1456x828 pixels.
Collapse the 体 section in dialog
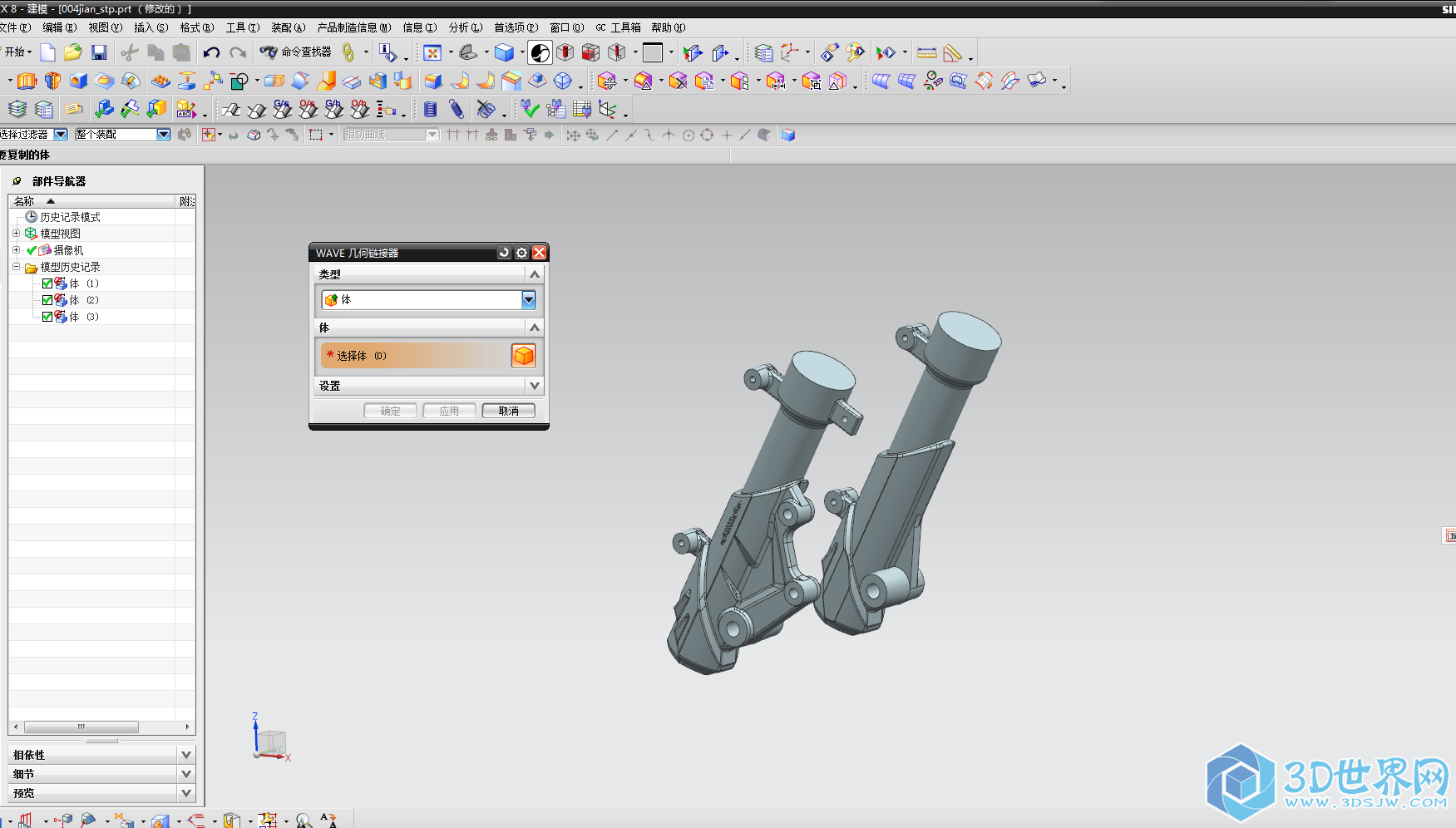pyautogui.click(x=535, y=328)
